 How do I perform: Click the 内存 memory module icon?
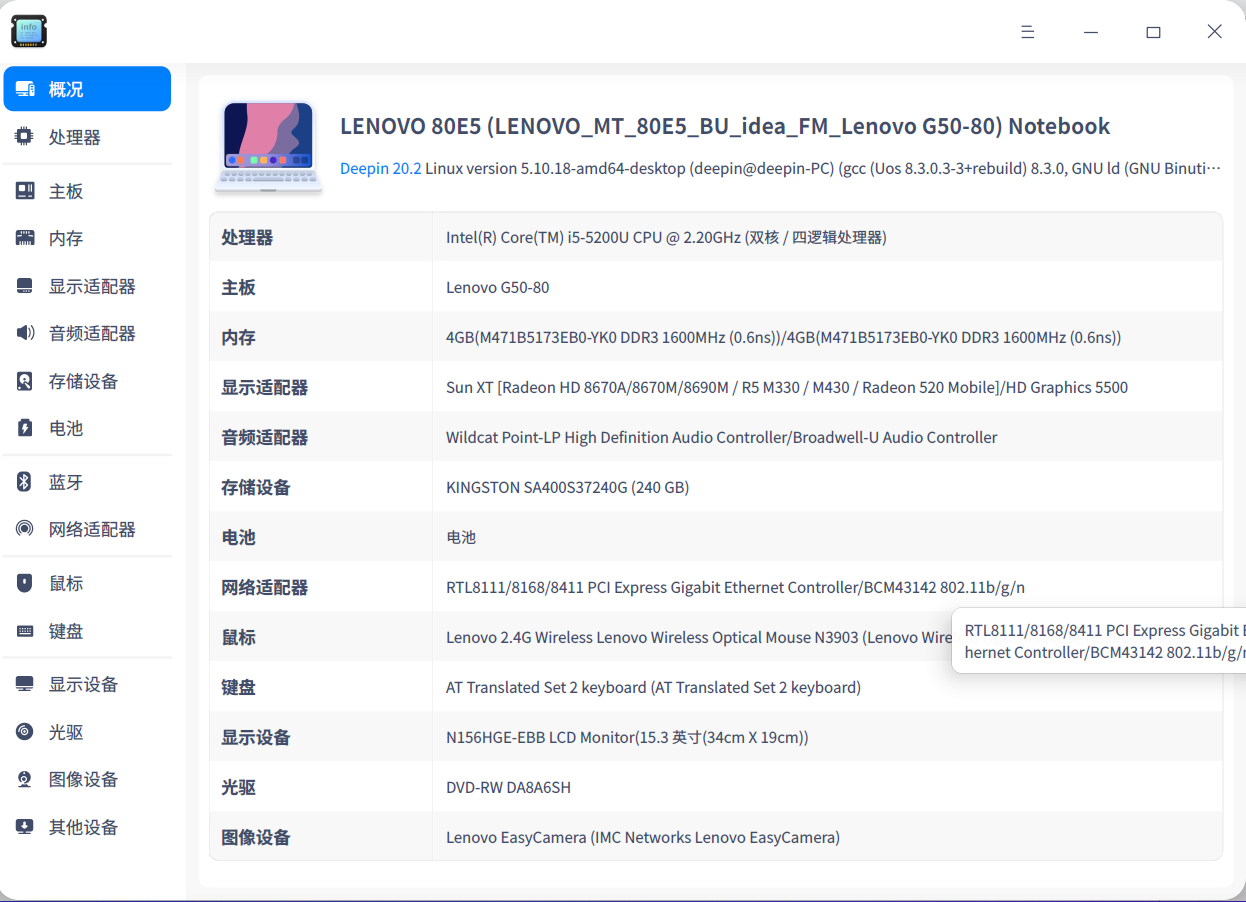[25, 238]
